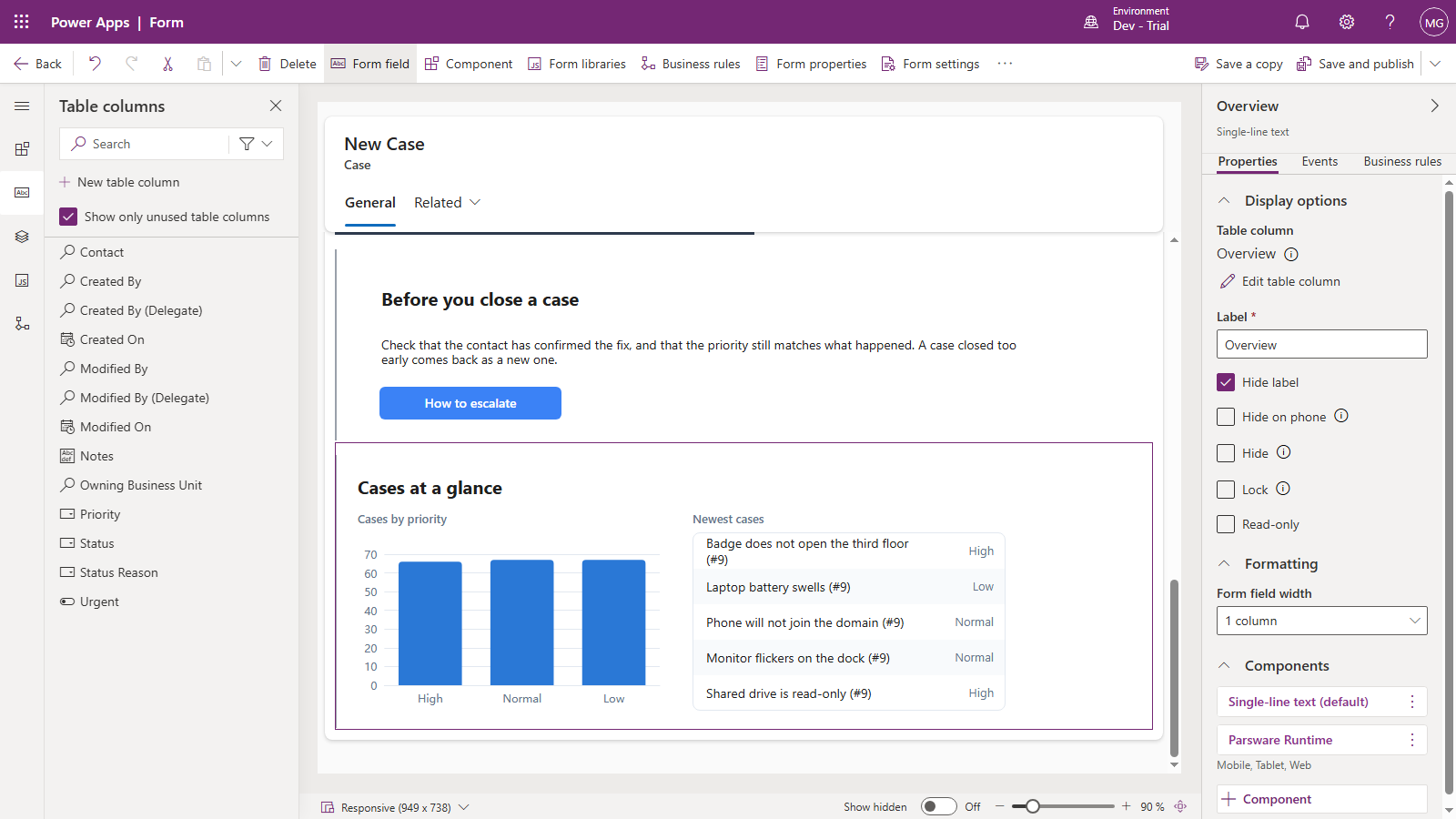Viewport: 1456px width, 819px height.
Task: Click Form properties in command bar
Action: [811, 64]
